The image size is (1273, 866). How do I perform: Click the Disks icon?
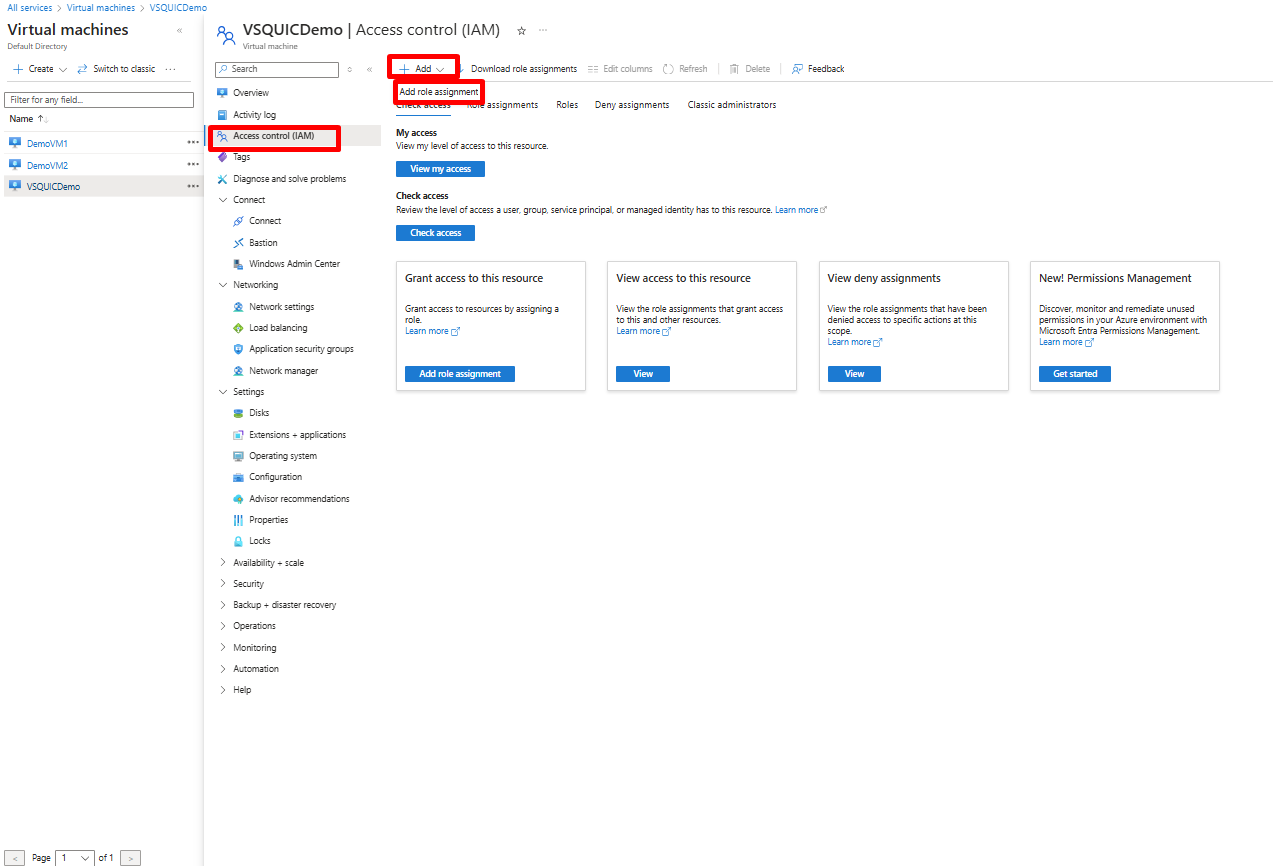238,413
